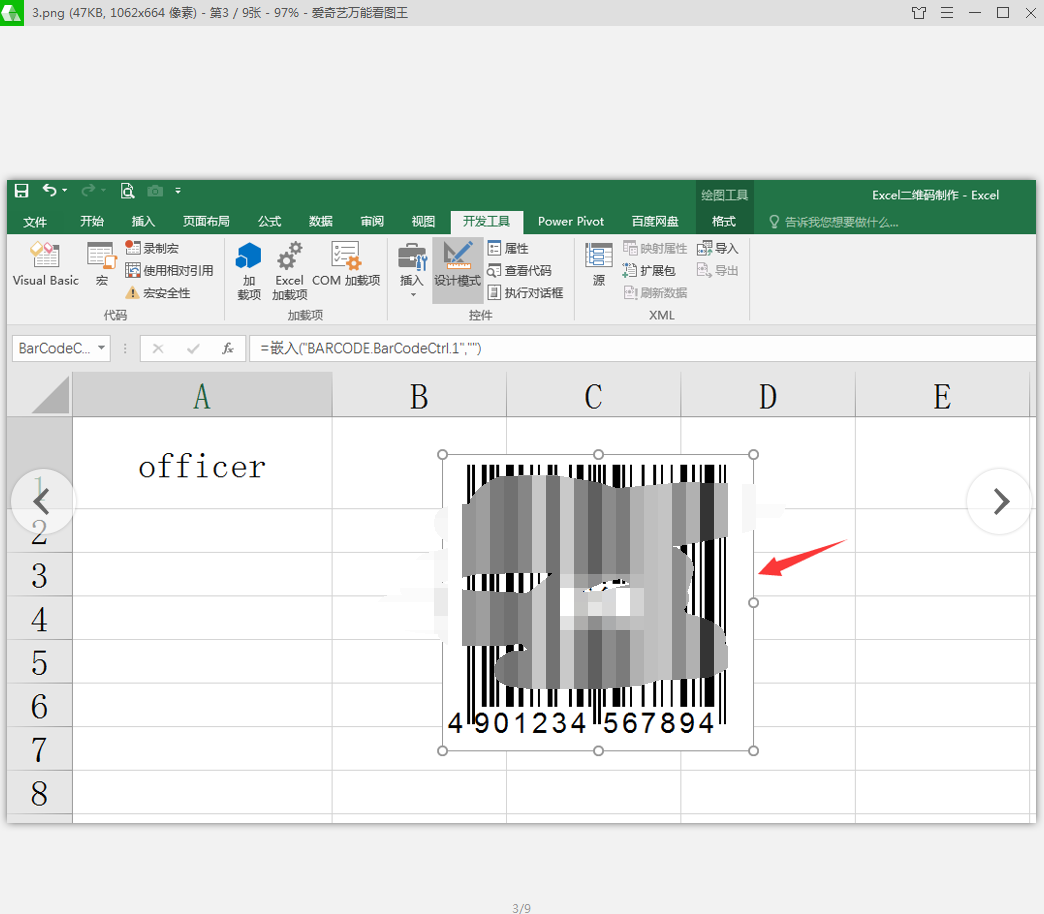Open the Visual Basic editor
Screen dimensions: 1044x914
pyautogui.click(x=45, y=264)
